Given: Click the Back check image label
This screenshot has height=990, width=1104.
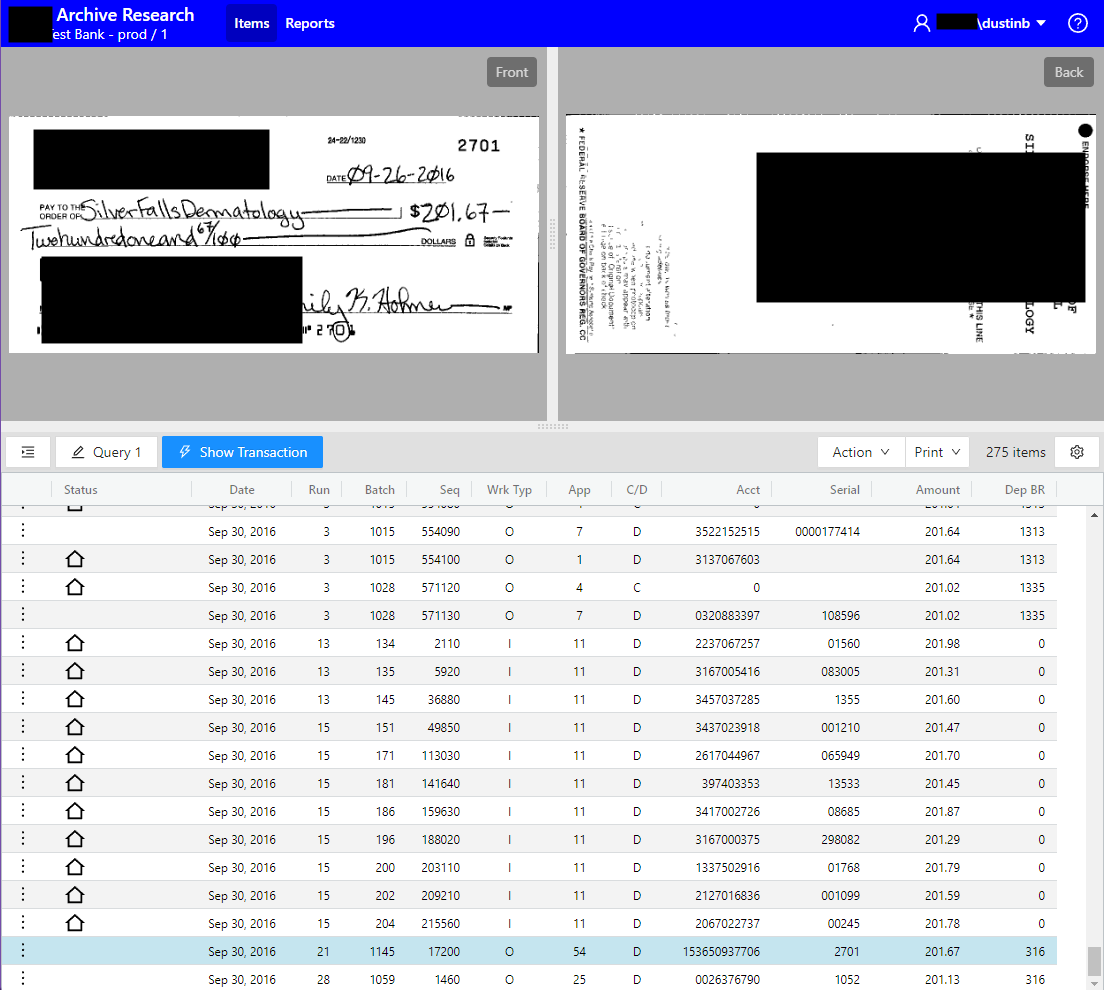Looking at the screenshot, I should [x=1068, y=72].
